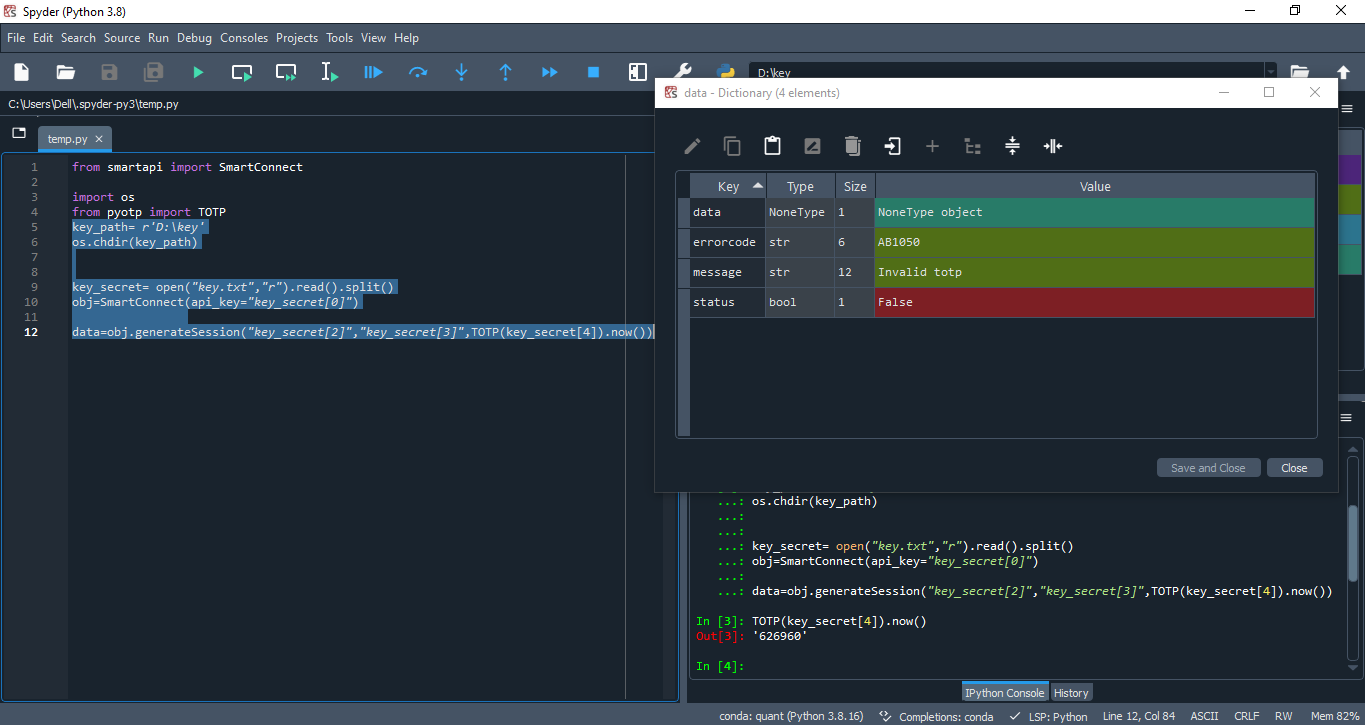Viewport: 1365px width, 725px height.
Task: Run current cell toolbar icon
Action: pos(242,72)
